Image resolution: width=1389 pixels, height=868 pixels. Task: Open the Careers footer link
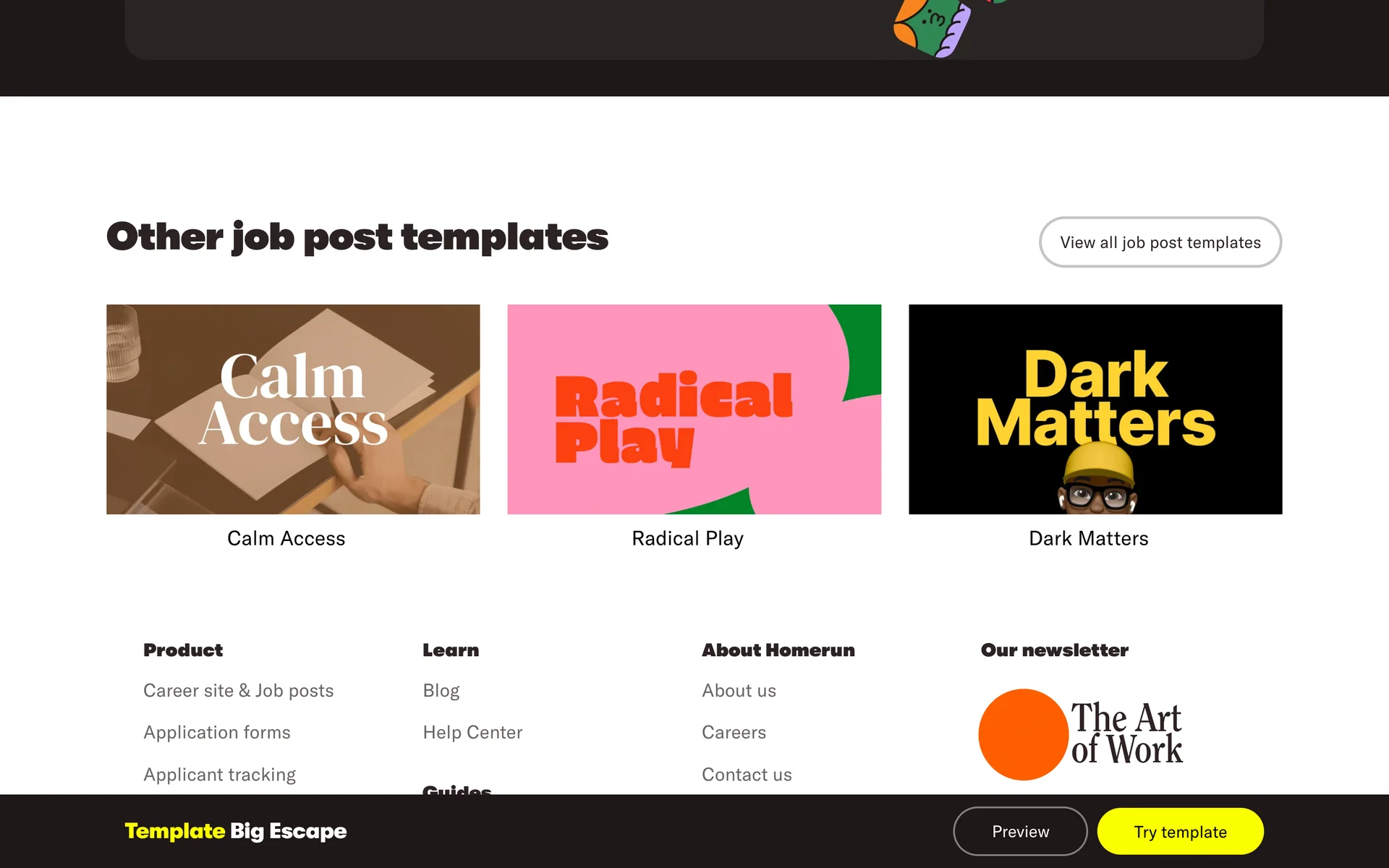click(734, 733)
